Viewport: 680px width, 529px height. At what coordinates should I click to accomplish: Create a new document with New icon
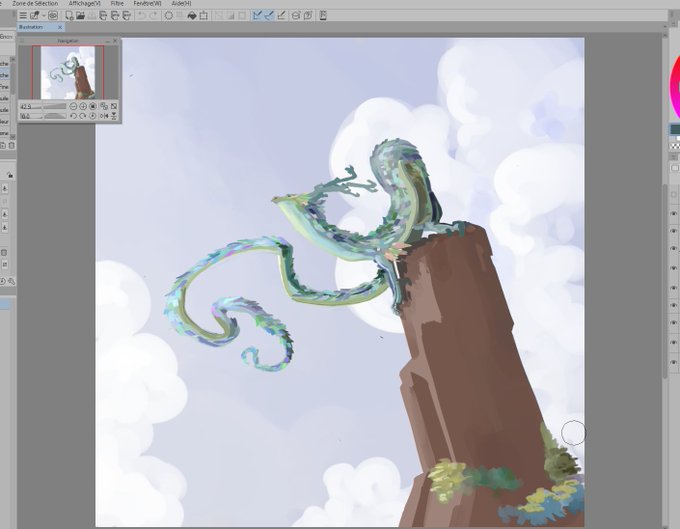(69, 16)
